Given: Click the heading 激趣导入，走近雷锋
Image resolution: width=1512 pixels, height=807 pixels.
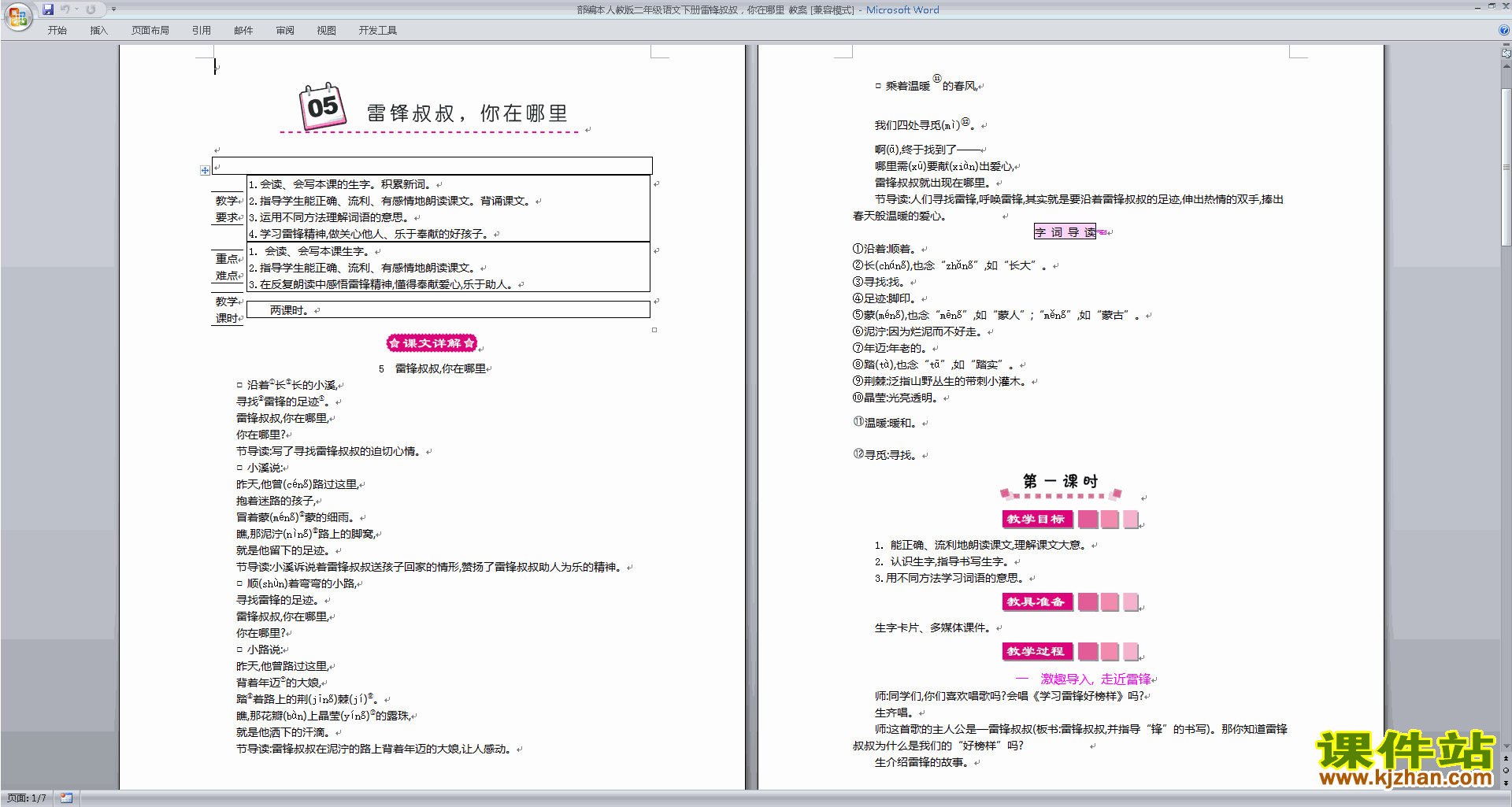Looking at the screenshot, I should pos(1095,679).
